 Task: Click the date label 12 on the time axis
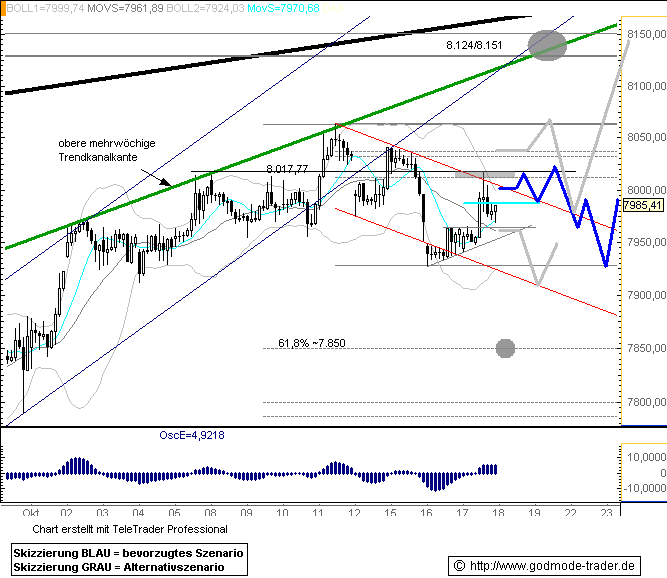354,512
